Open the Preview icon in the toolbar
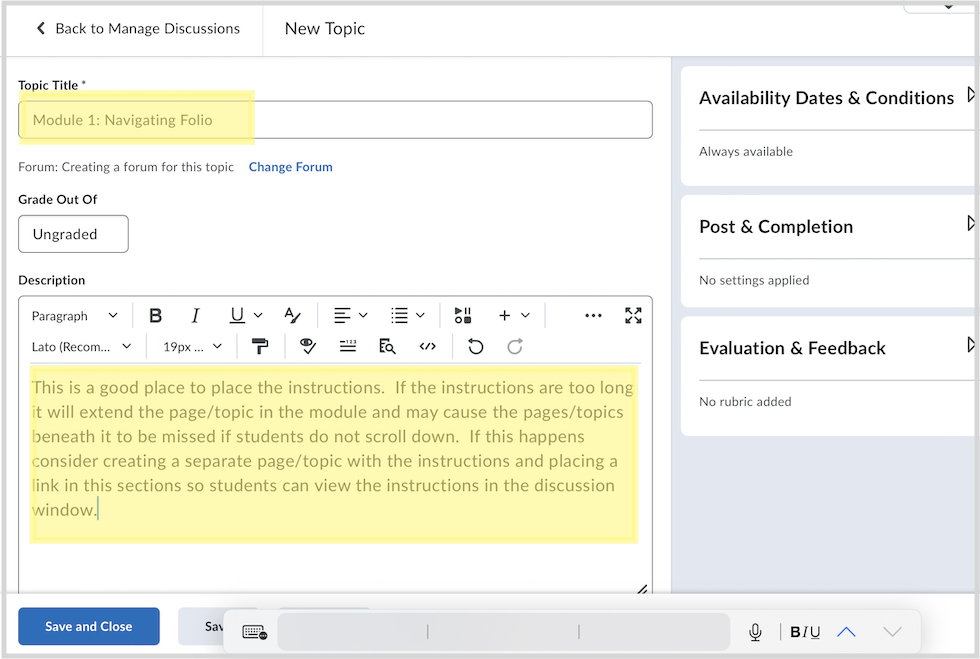This screenshot has width=980, height=659. tap(387, 346)
